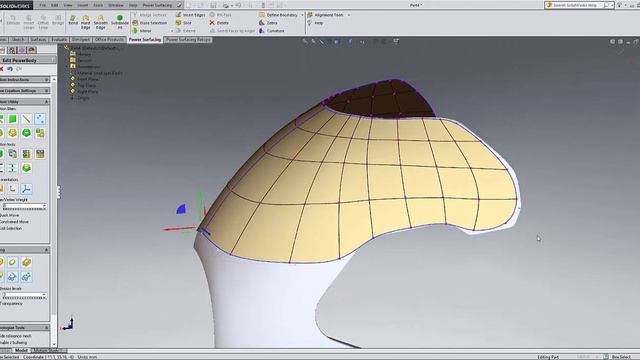Switch to Office Products tab
Screen dimensions: 640x360
point(109,40)
